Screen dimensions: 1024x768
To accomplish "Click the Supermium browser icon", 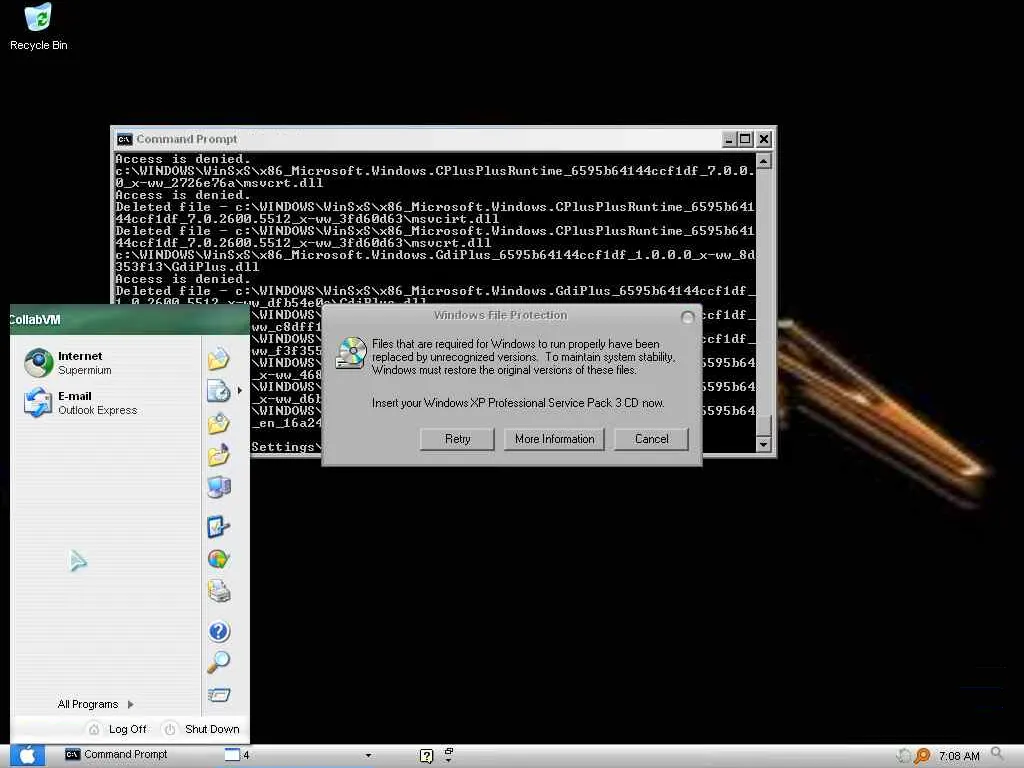I will (x=38, y=362).
